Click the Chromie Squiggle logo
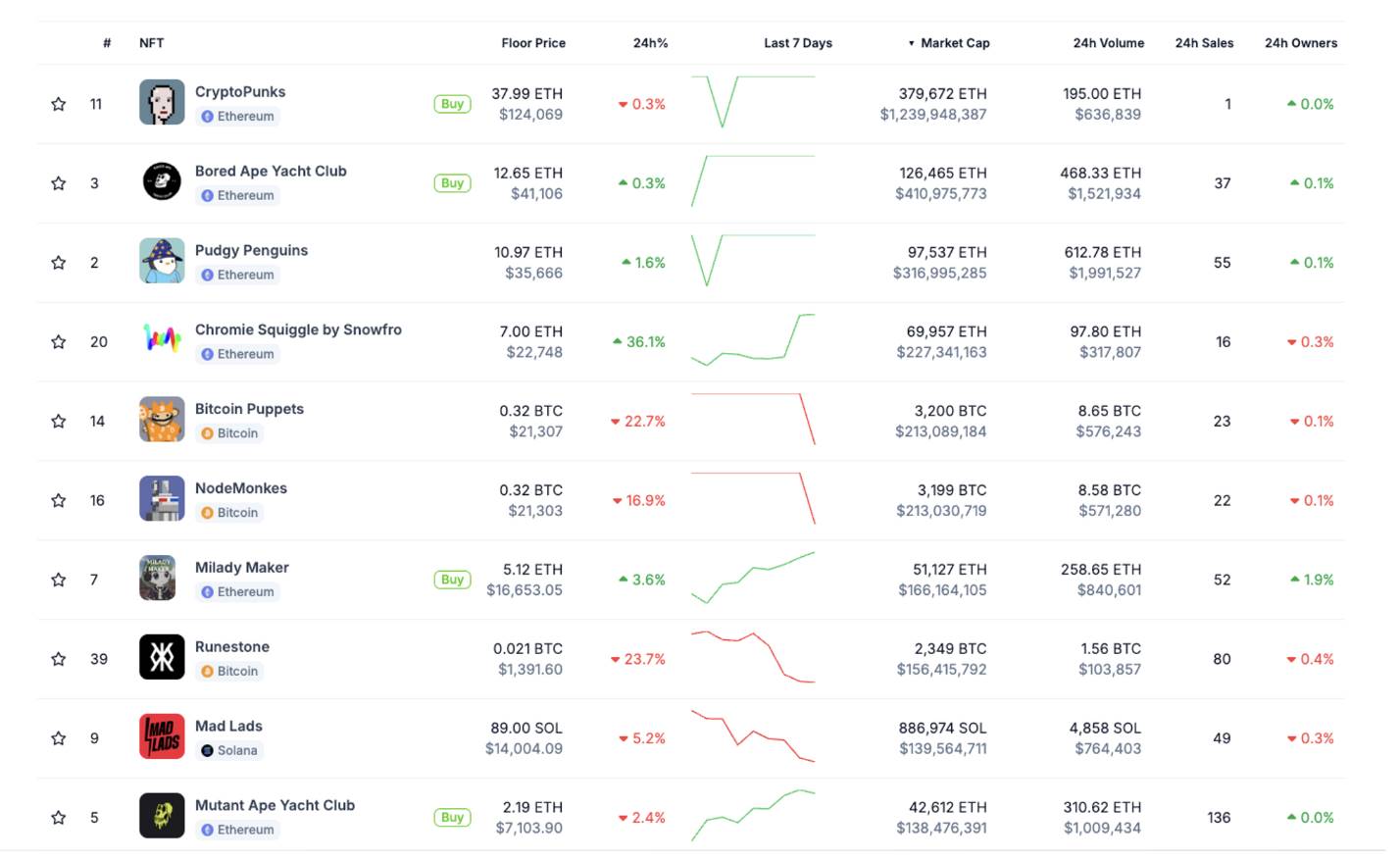 pos(162,340)
